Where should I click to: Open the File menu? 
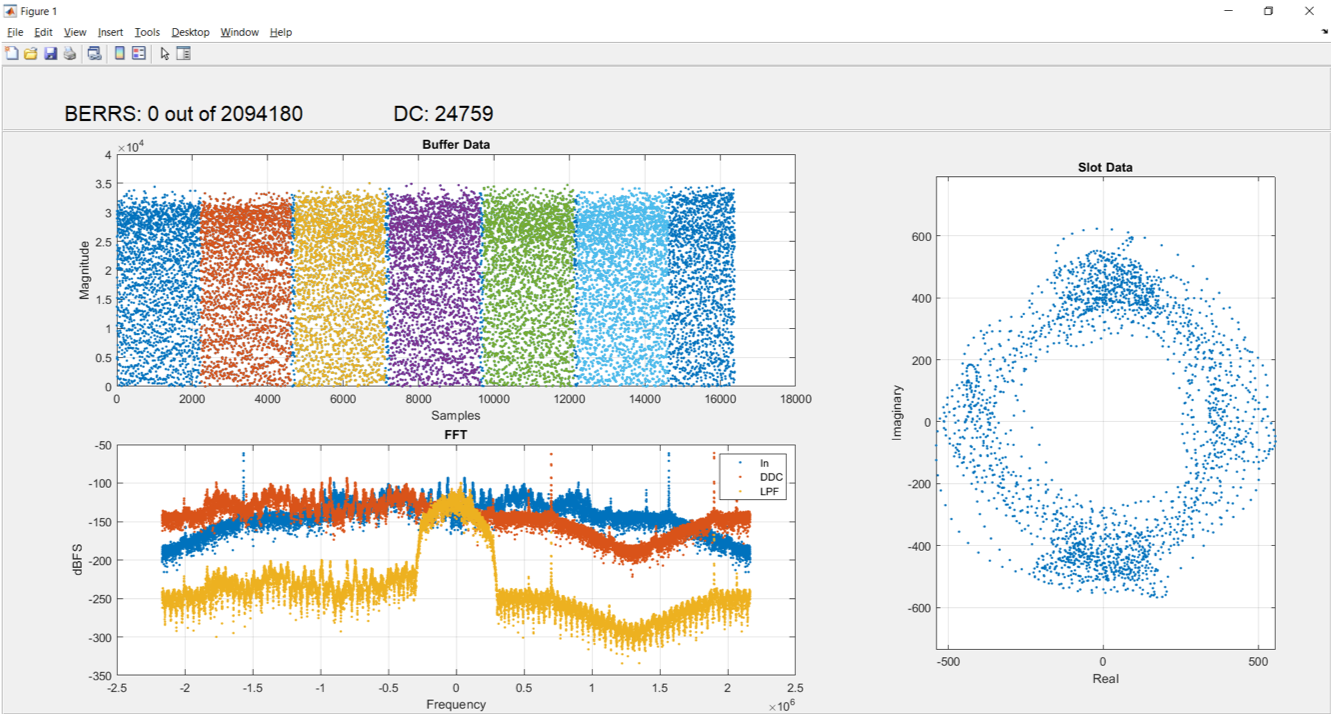(x=15, y=32)
